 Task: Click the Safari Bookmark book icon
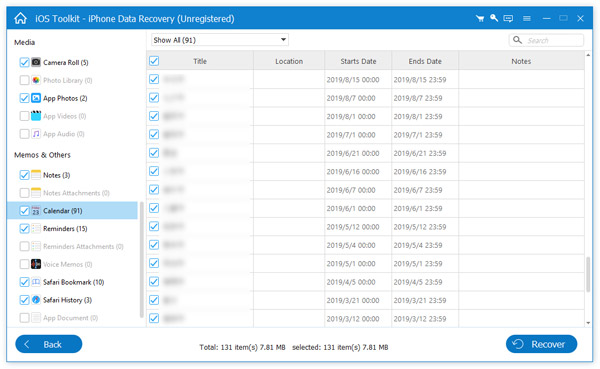tap(36, 282)
